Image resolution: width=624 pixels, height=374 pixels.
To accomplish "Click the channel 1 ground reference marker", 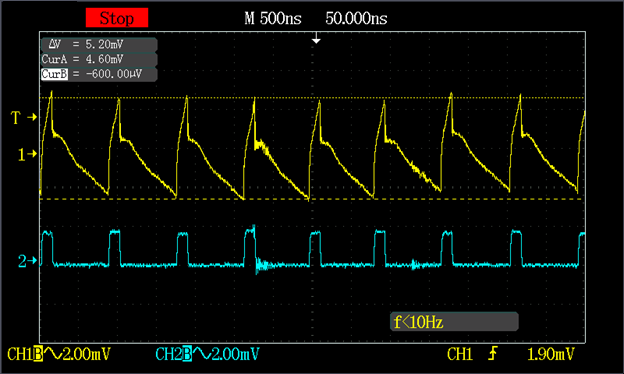I will tap(27, 154).
